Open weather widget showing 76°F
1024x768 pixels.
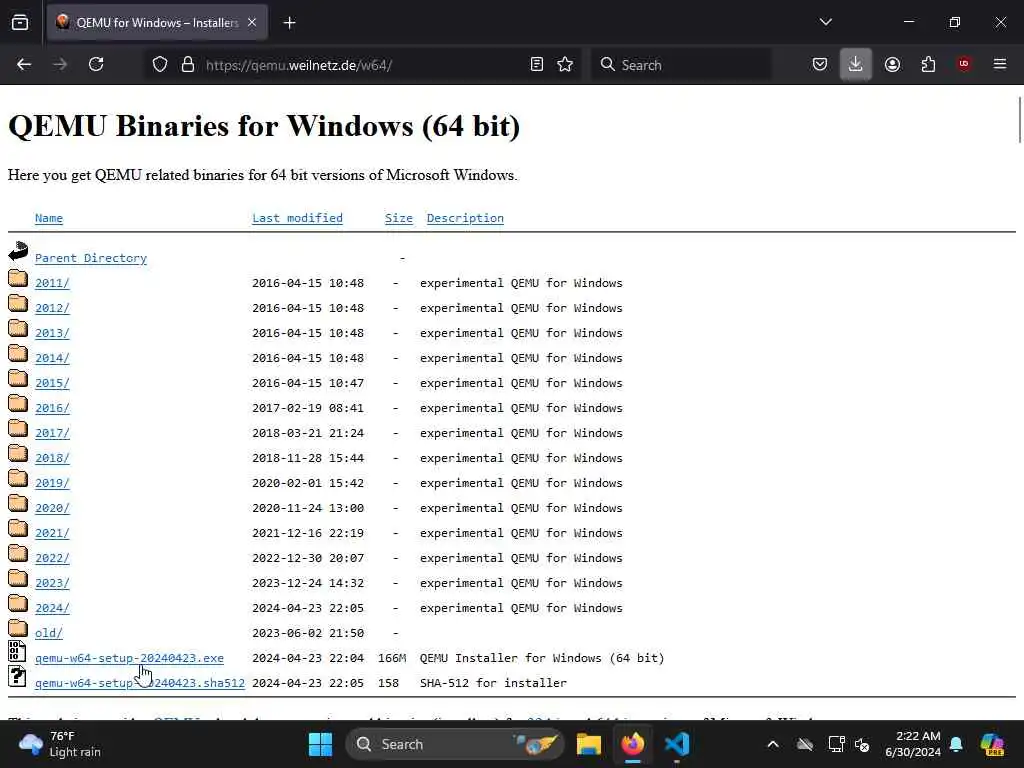[x=60, y=744]
